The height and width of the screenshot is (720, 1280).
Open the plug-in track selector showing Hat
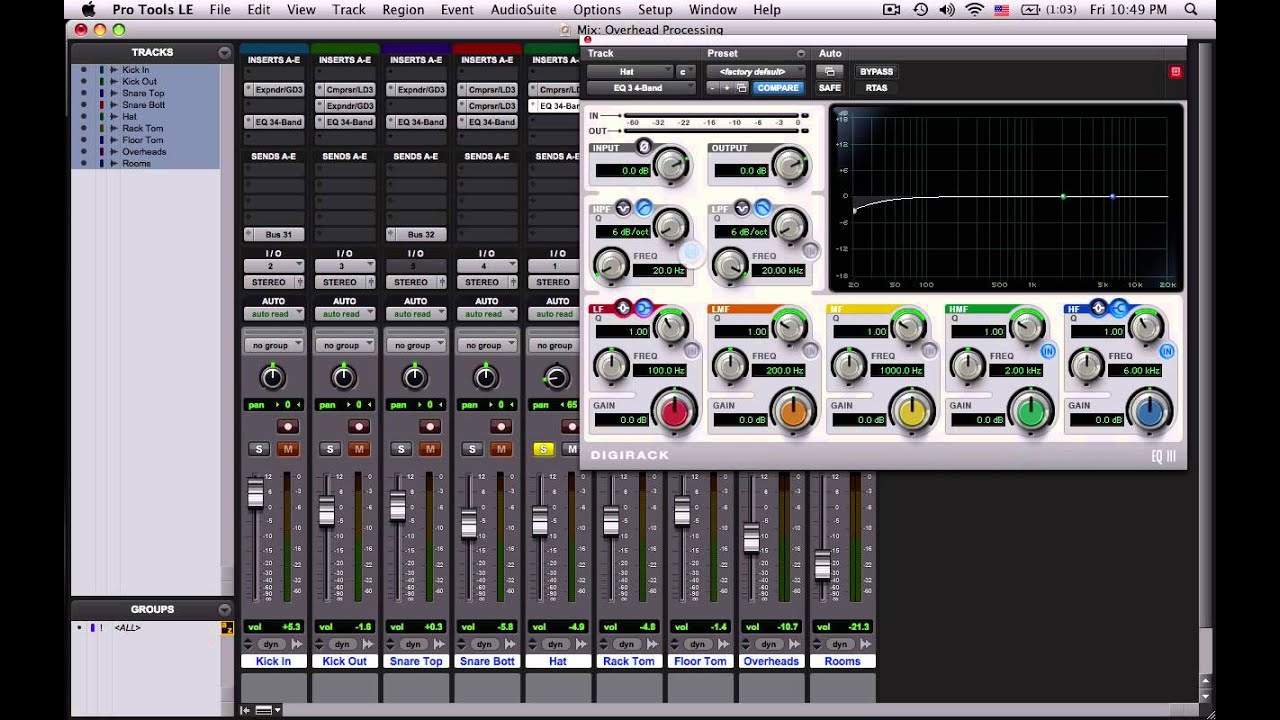(631, 72)
